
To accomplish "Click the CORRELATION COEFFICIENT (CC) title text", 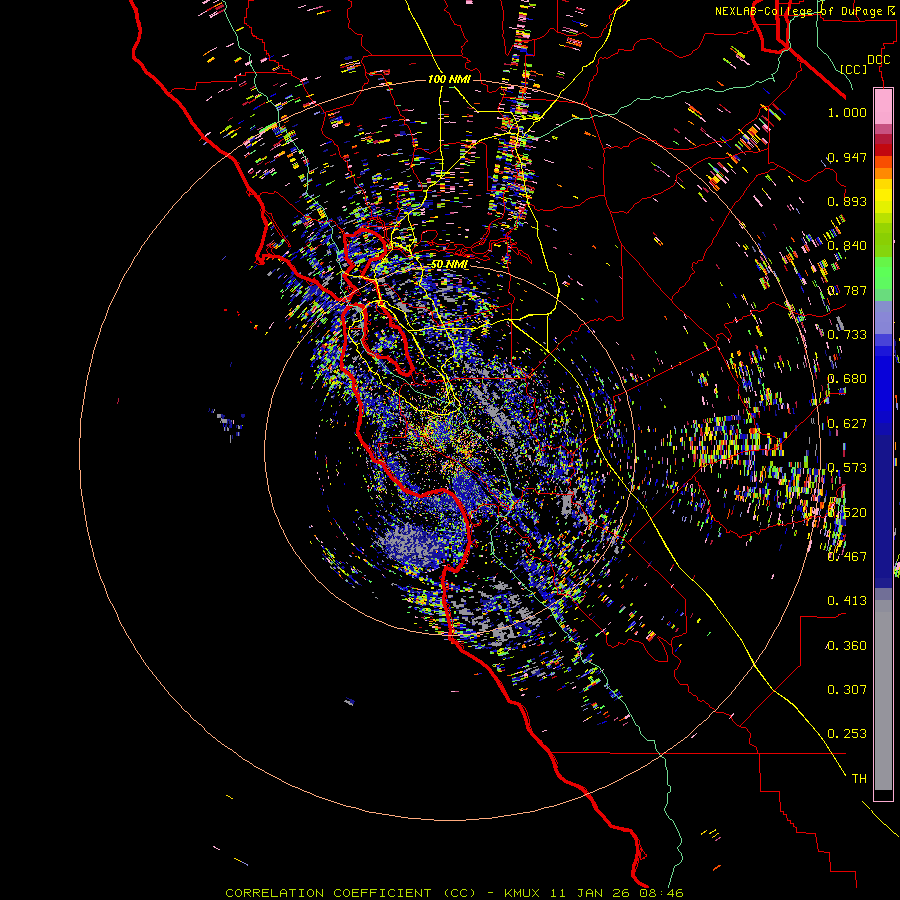I will tap(351, 893).
